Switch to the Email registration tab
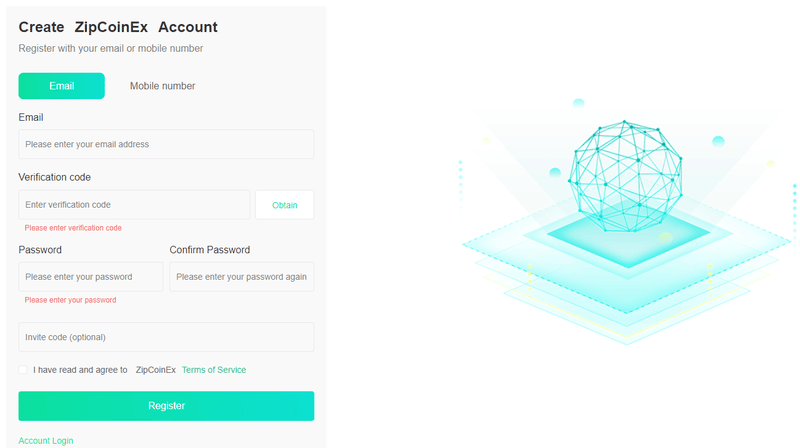The image size is (800, 448). tap(61, 86)
